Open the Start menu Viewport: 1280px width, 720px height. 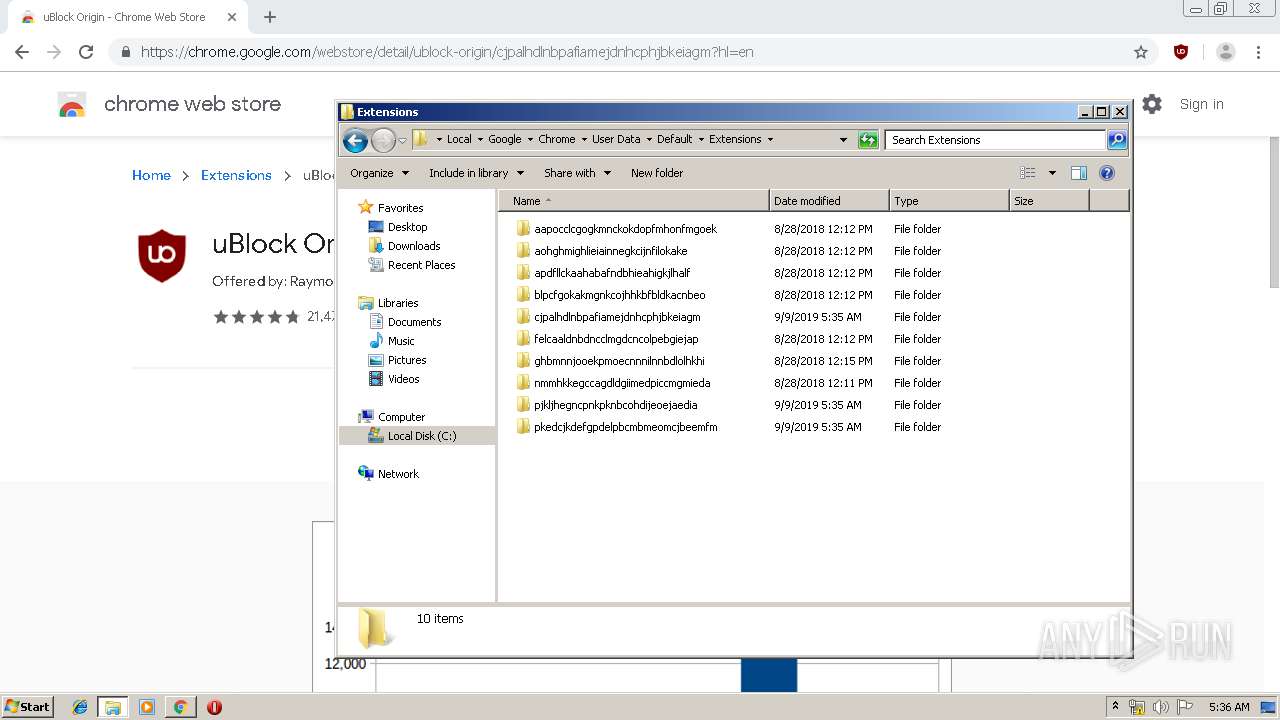pos(28,707)
